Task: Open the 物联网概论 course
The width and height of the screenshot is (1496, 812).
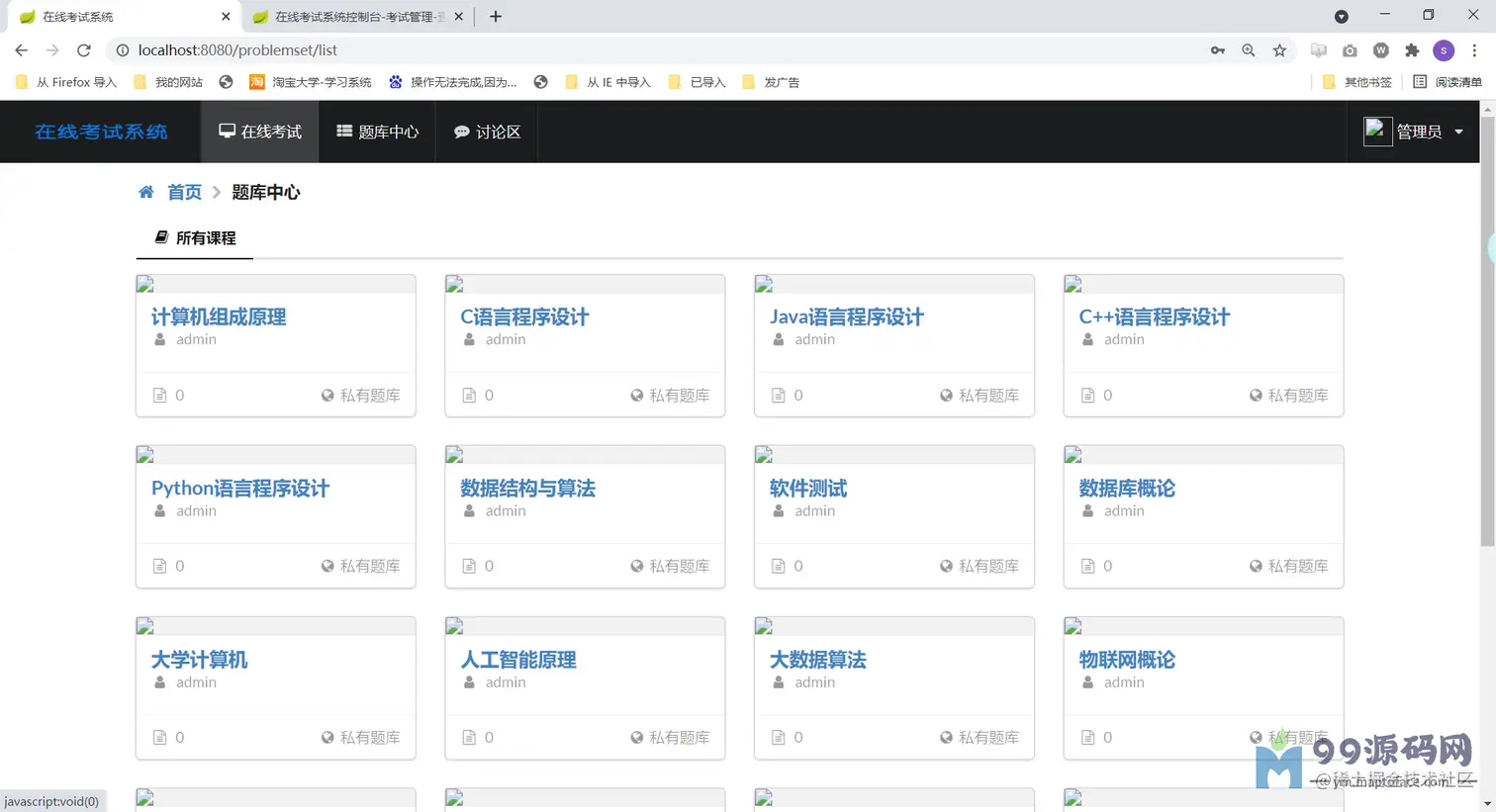Action: (1127, 660)
